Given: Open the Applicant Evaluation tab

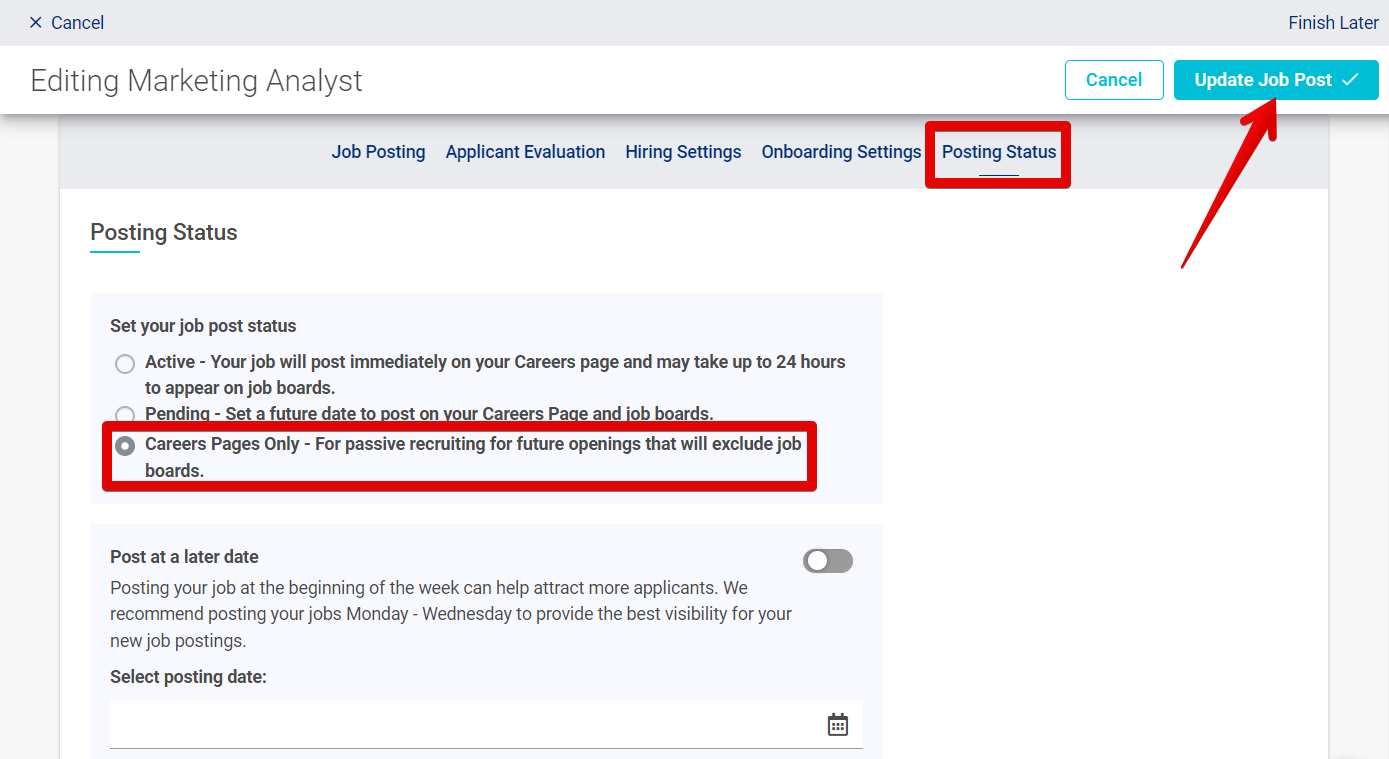Looking at the screenshot, I should pyautogui.click(x=525, y=152).
